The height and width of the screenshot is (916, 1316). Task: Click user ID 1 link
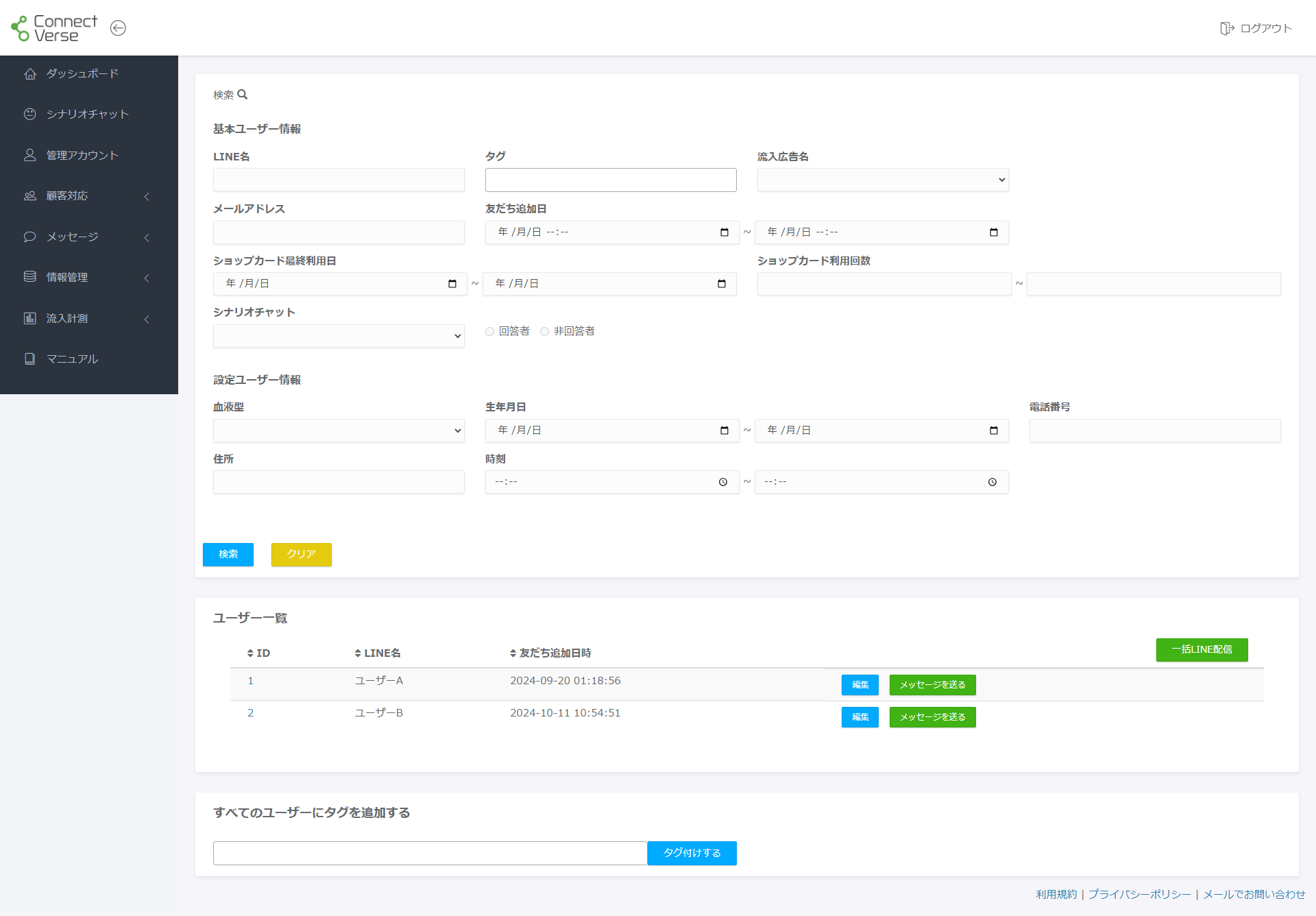click(251, 681)
